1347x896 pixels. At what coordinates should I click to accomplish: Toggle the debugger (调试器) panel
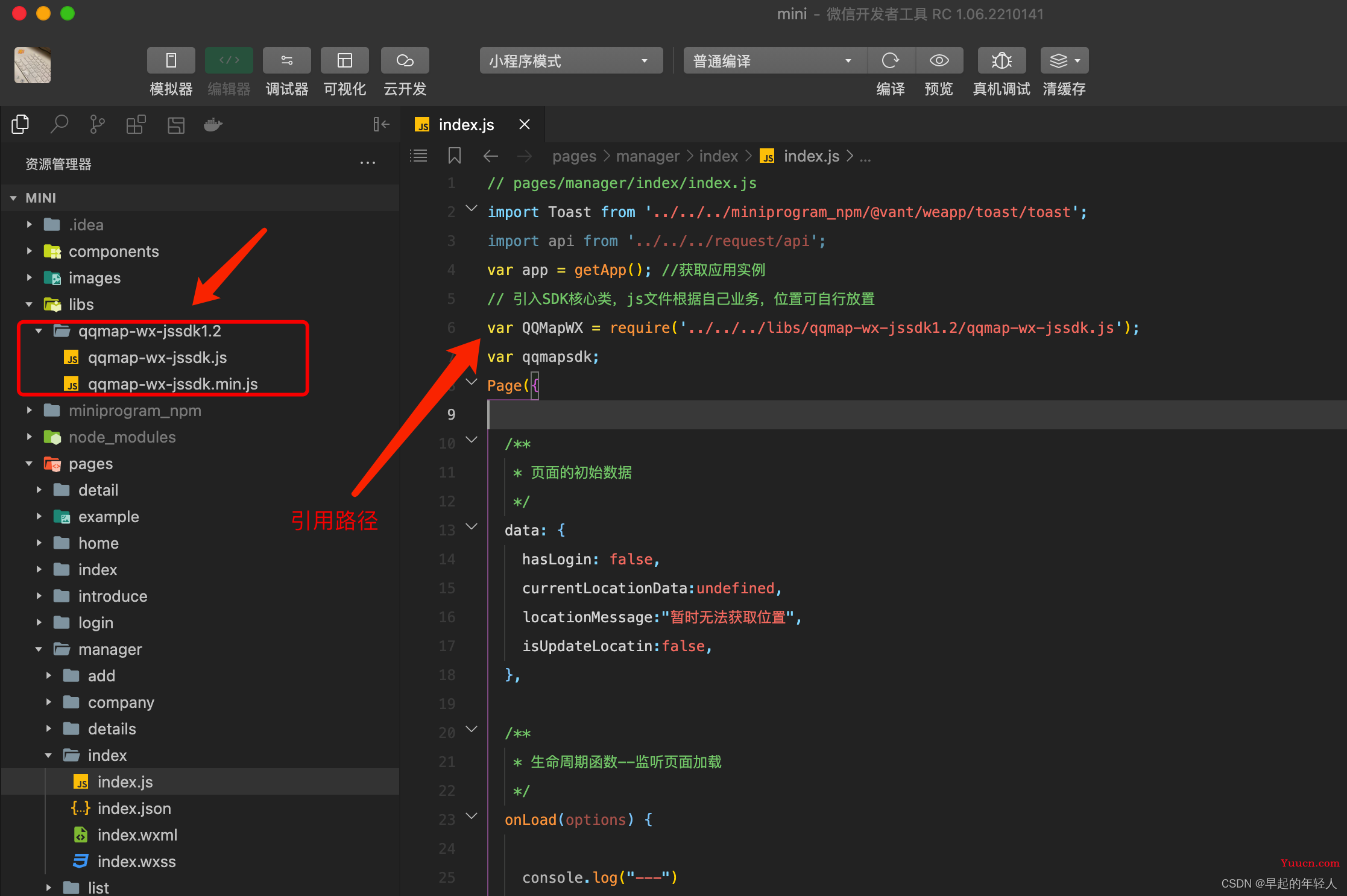(x=286, y=61)
